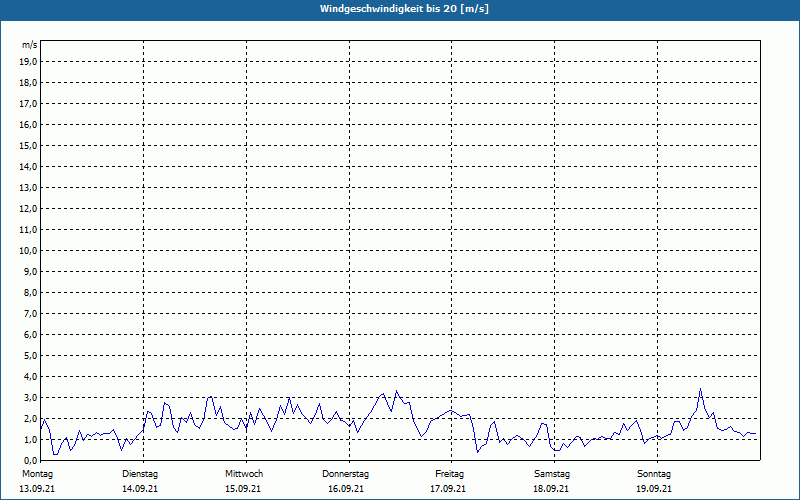Click the 19,0 axis value
This screenshot has width=800, height=500.
pyautogui.click(x=30, y=62)
